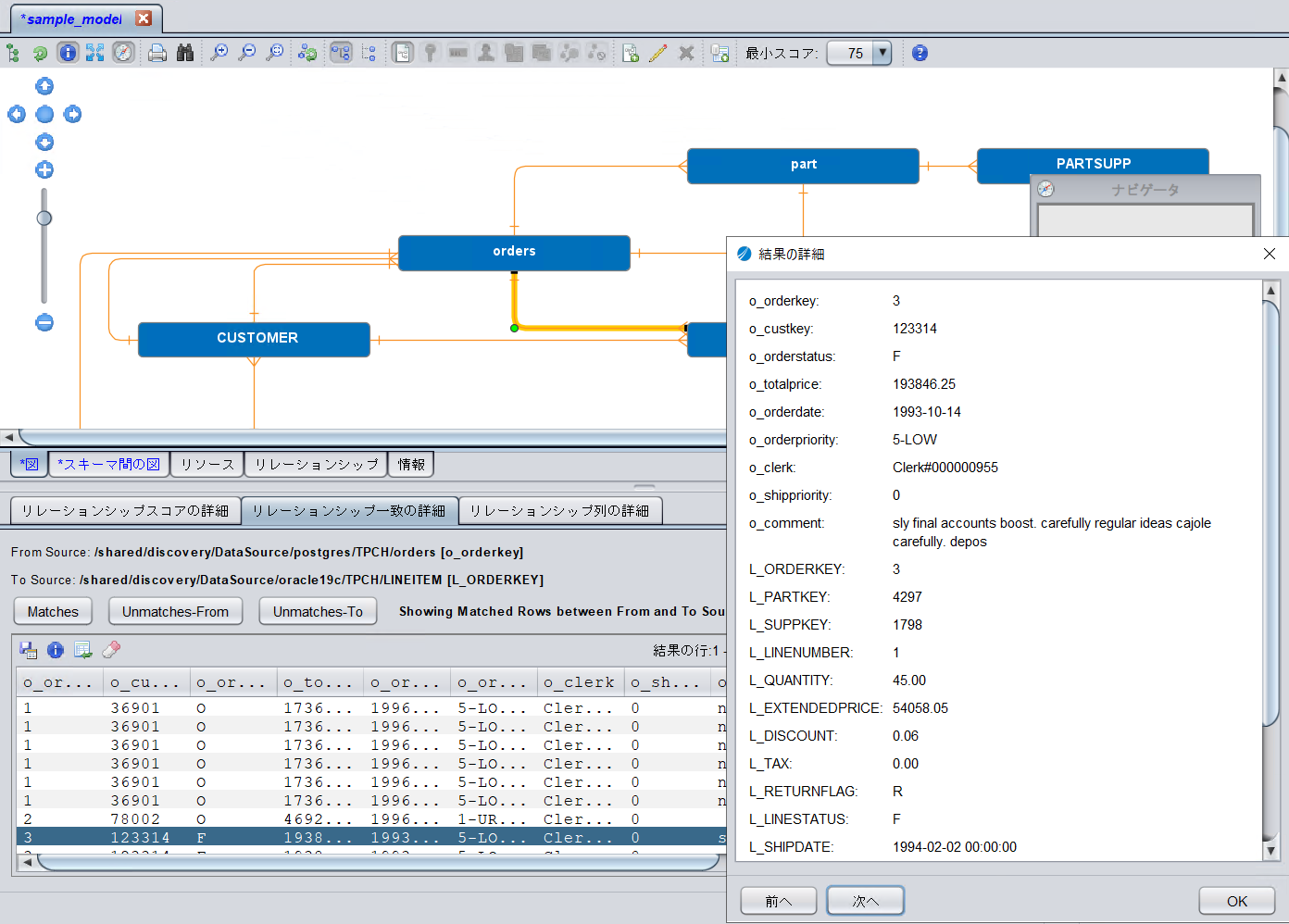Click the 次へ next button

pyautogui.click(x=866, y=901)
